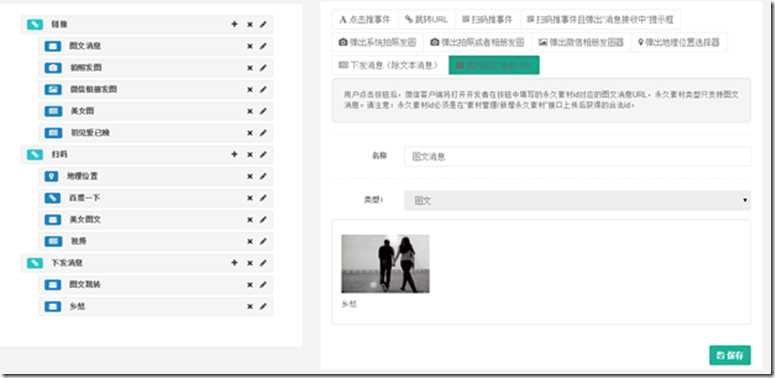
Task: Select the 点击推事件 type tab
Action: click(x=365, y=20)
